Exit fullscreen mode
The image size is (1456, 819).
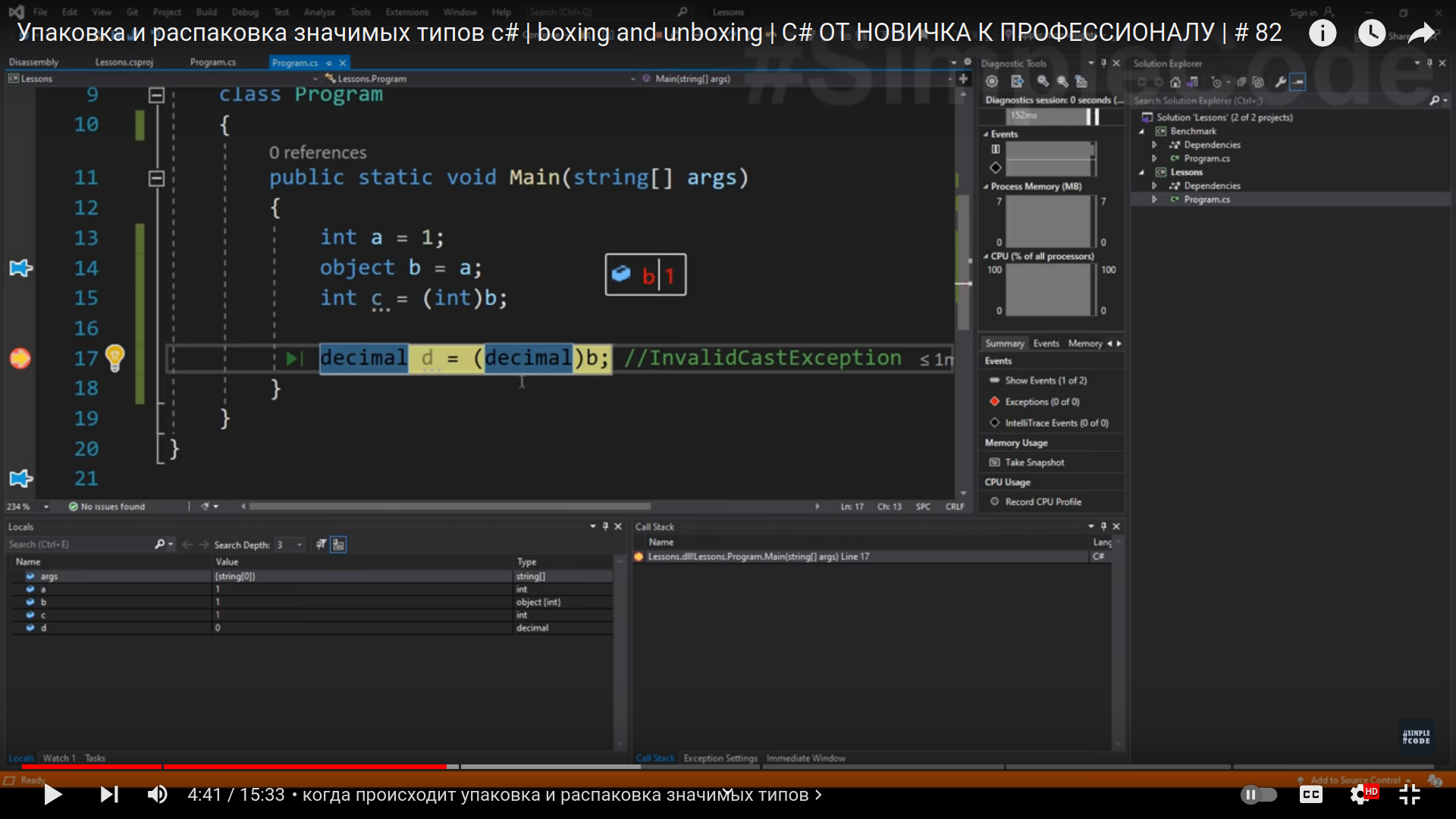[x=1409, y=795]
